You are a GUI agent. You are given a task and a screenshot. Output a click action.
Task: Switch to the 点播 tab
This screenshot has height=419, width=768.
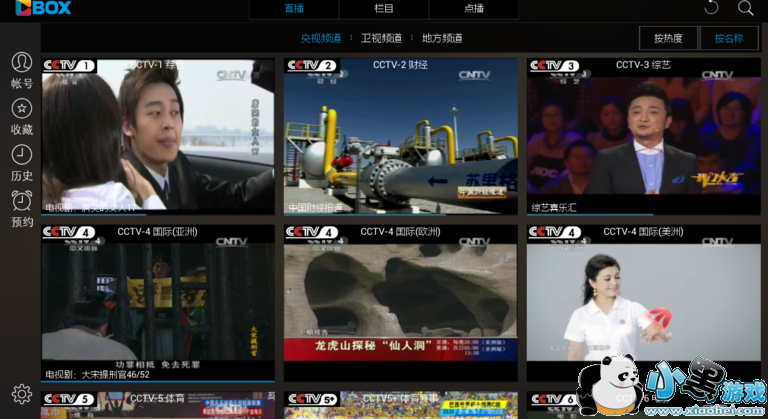[474, 9]
